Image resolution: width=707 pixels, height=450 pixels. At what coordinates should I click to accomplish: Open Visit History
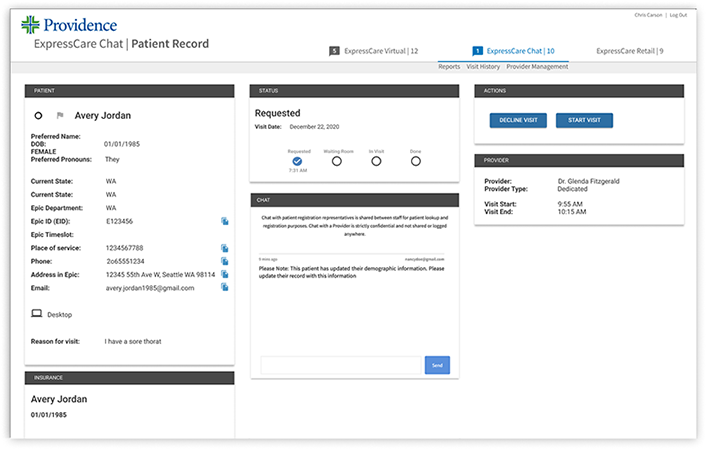coord(483,67)
